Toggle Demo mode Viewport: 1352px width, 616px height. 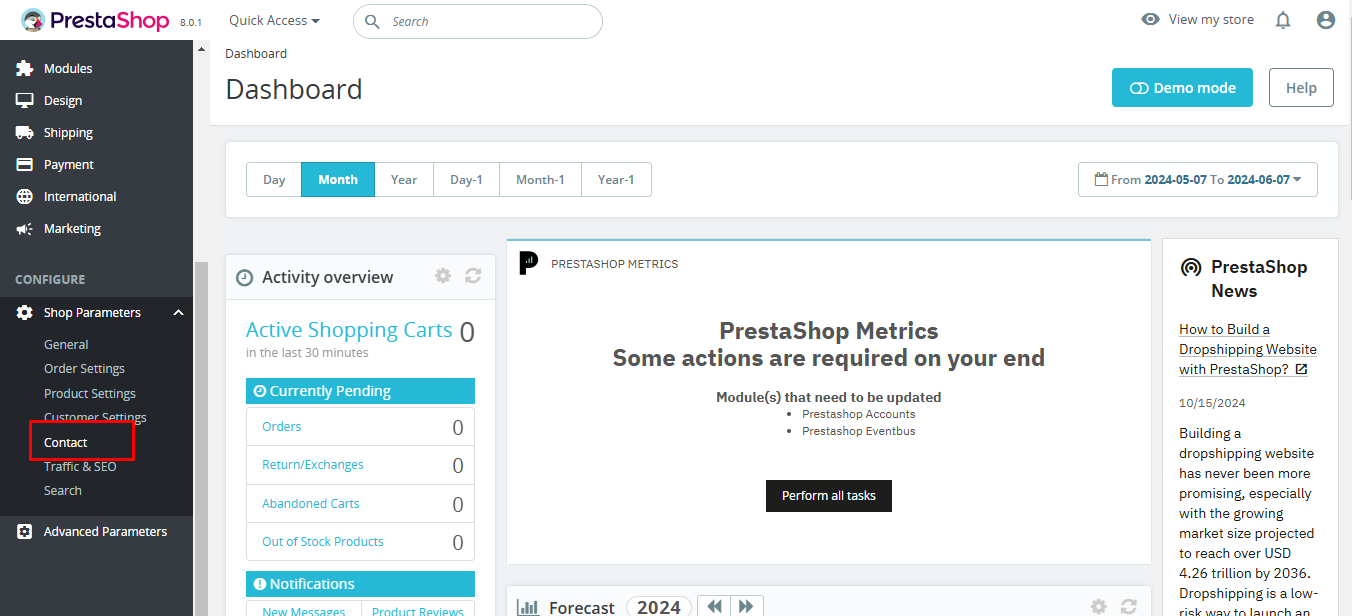point(1182,88)
